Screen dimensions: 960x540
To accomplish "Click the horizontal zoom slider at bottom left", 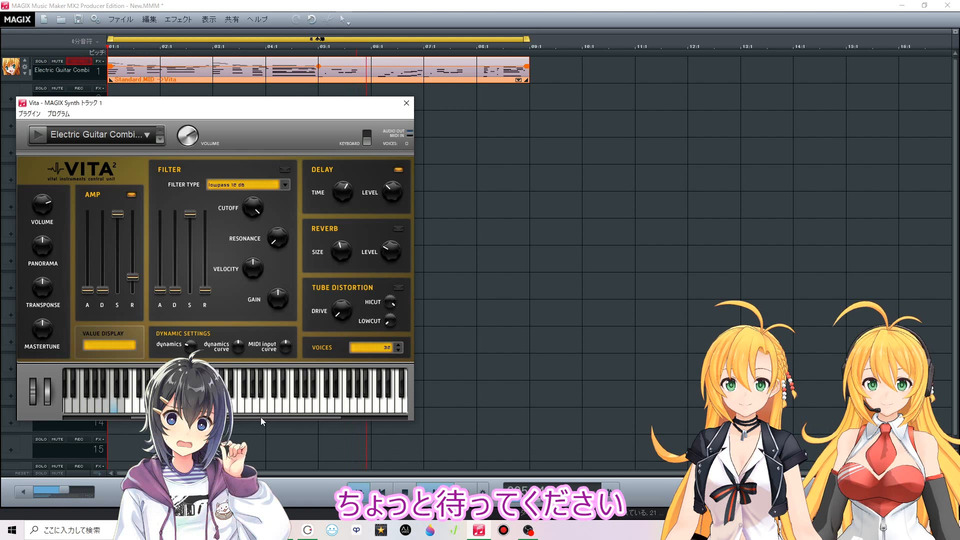I will 64,490.
